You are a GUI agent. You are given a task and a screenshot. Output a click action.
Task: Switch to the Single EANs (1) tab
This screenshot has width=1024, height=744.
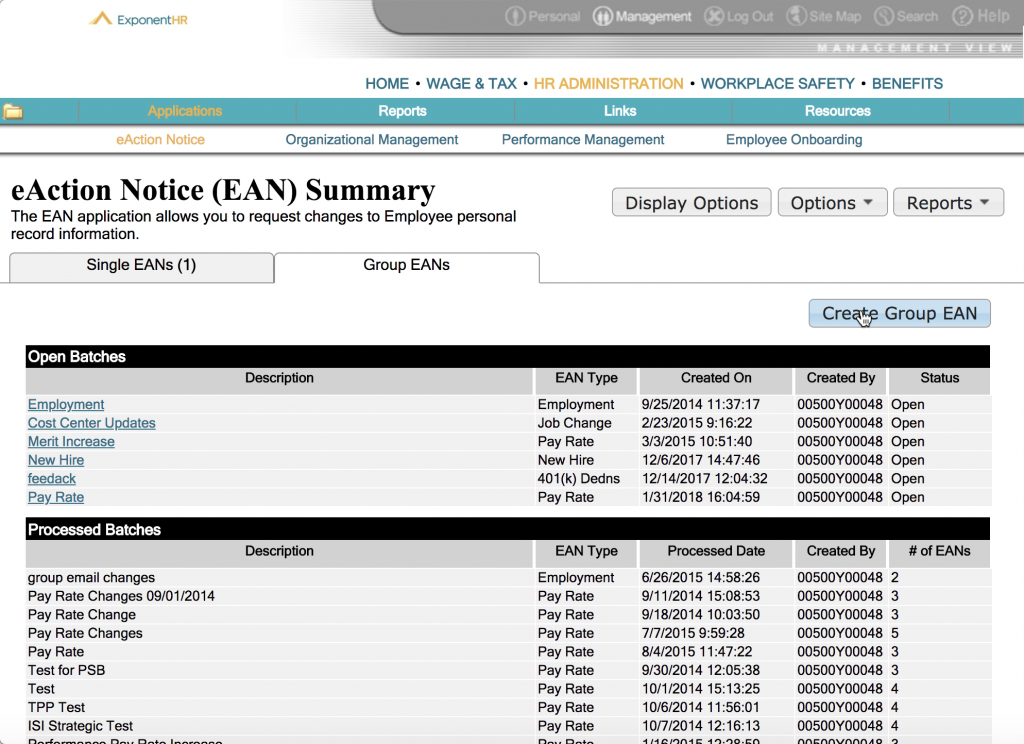(141, 266)
